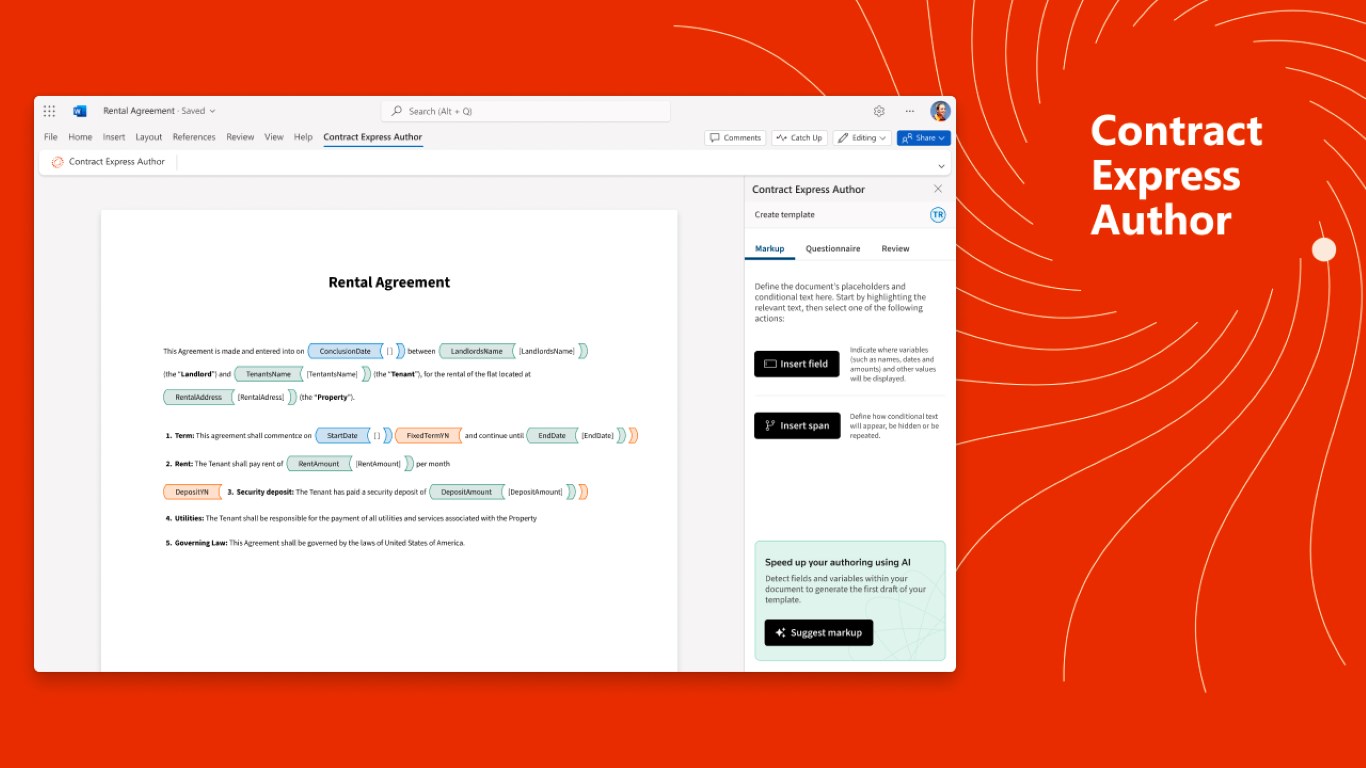Open the Editing mode dropdown

click(x=862, y=138)
